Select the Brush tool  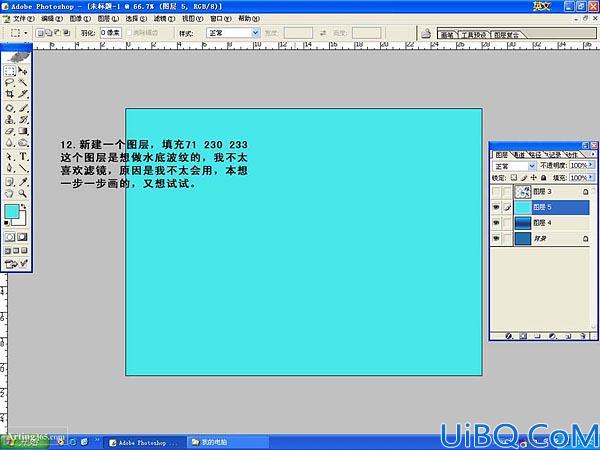click(x=23, y=108)
